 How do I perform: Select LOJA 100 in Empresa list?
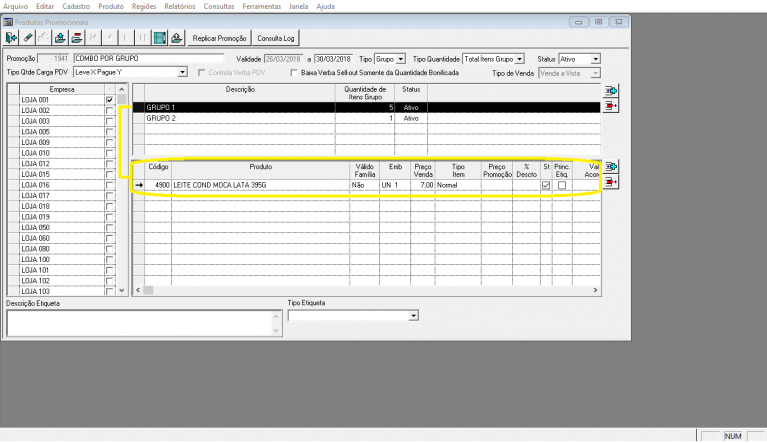tap(62, 260)
